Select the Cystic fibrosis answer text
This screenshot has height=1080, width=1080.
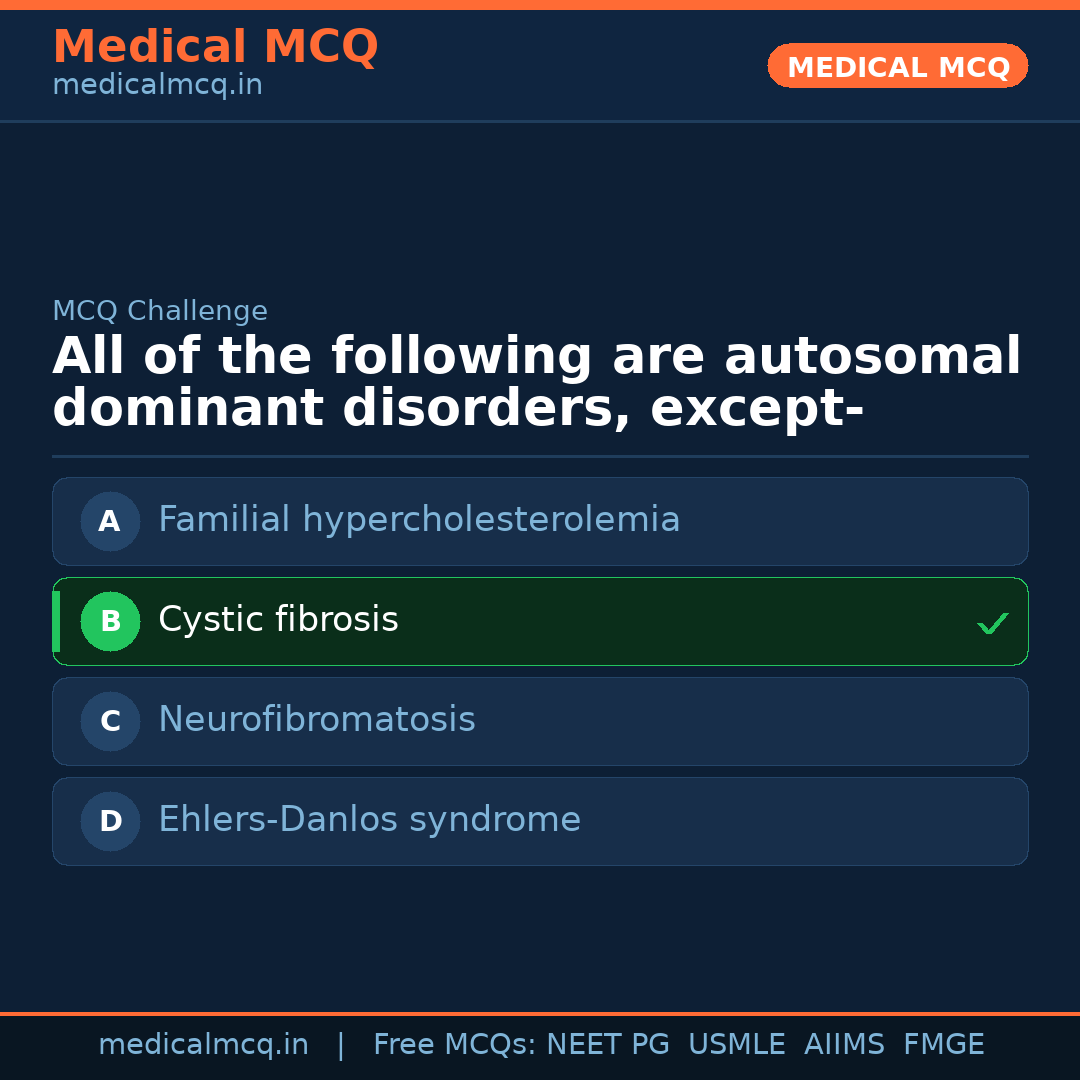tap(278, 620)
